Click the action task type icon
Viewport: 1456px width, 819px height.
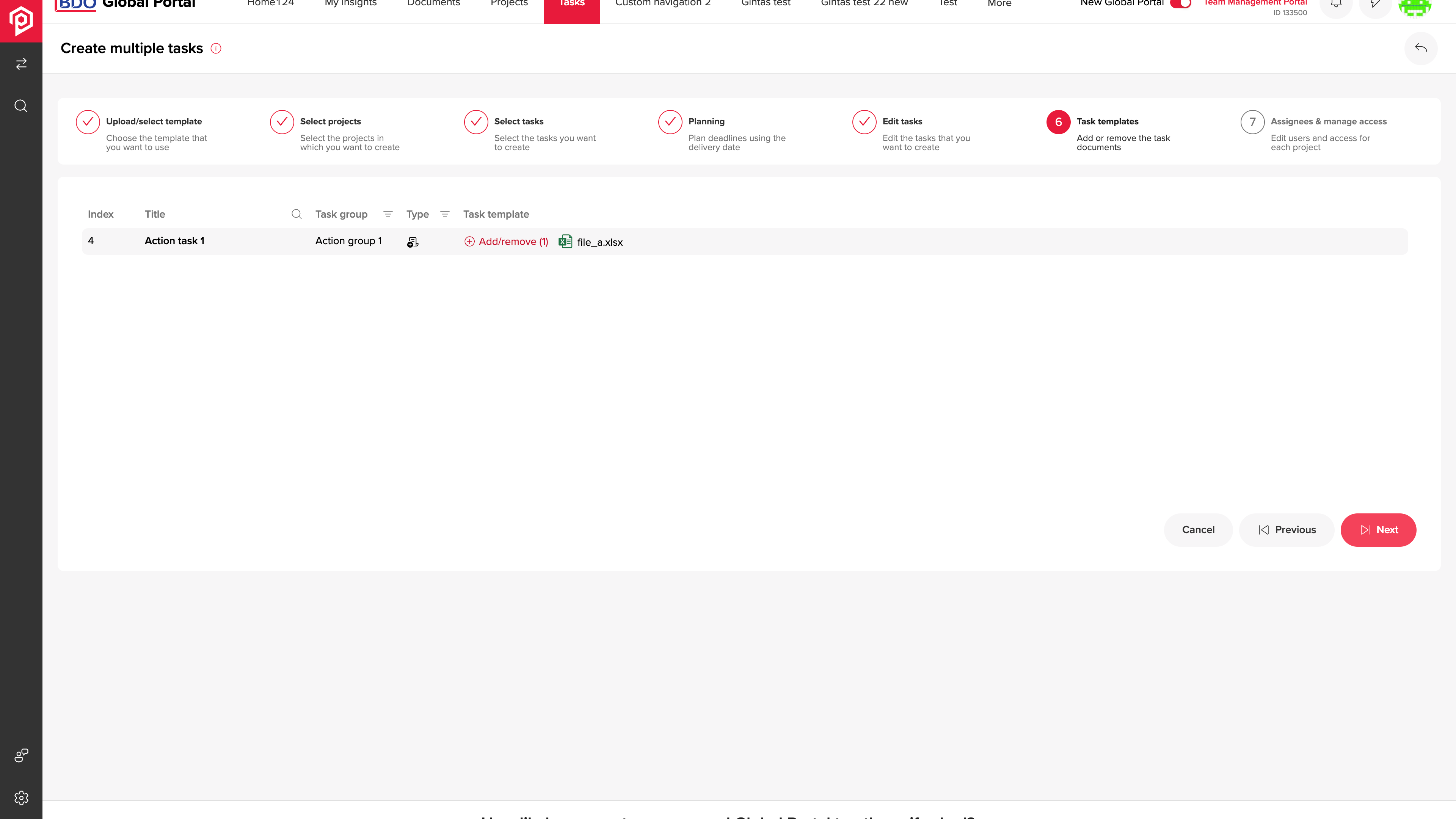coord(413,242)
